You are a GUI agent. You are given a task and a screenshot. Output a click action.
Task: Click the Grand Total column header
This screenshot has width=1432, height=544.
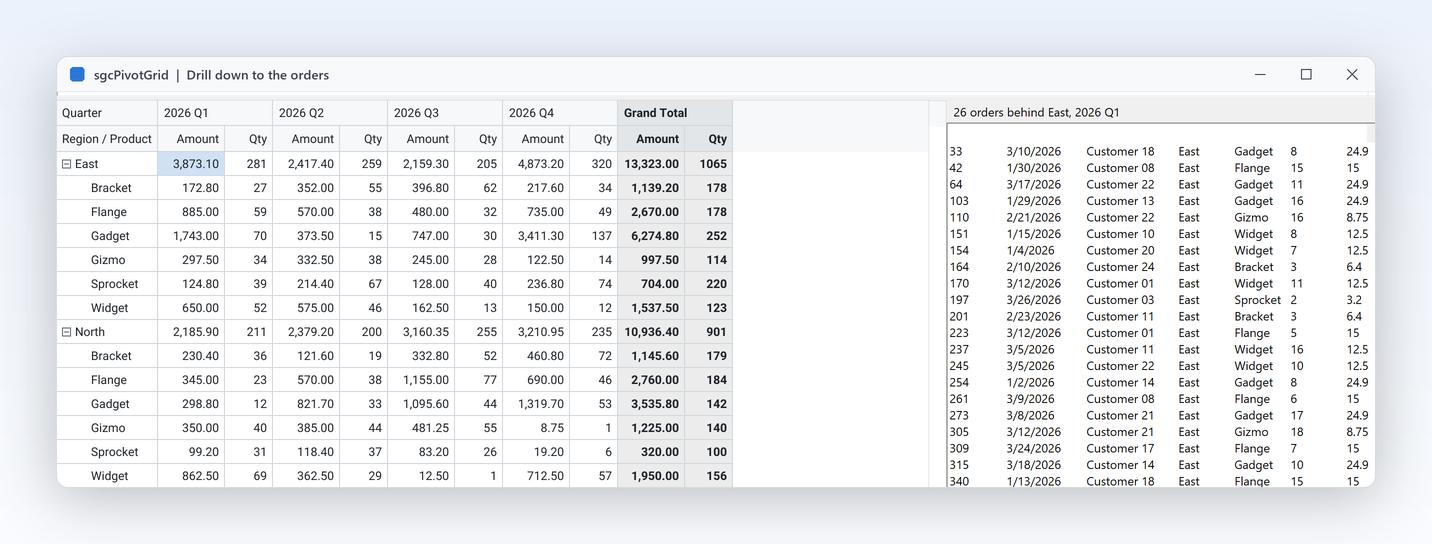tap(675, 113)
